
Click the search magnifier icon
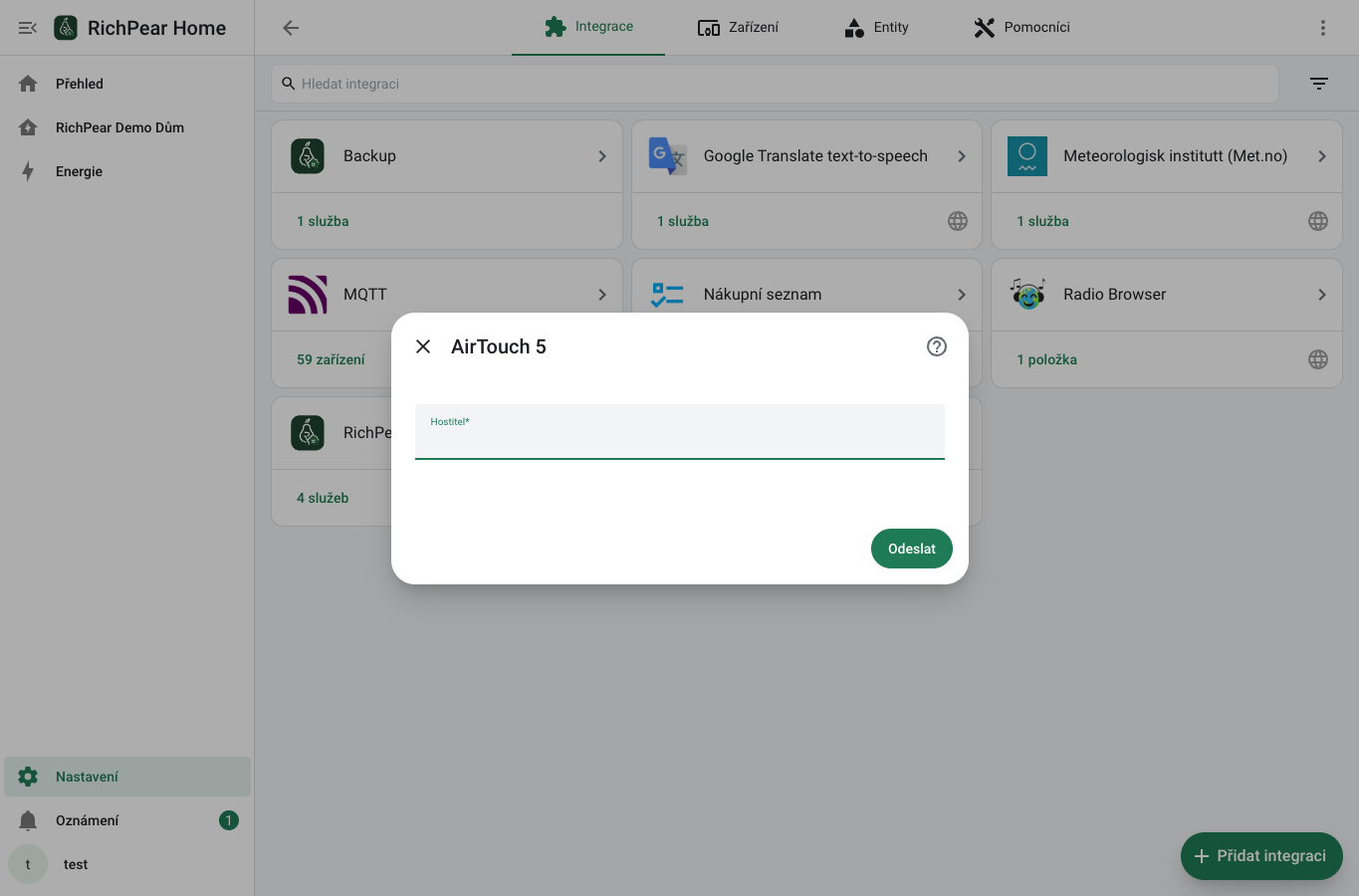point(289,84)
